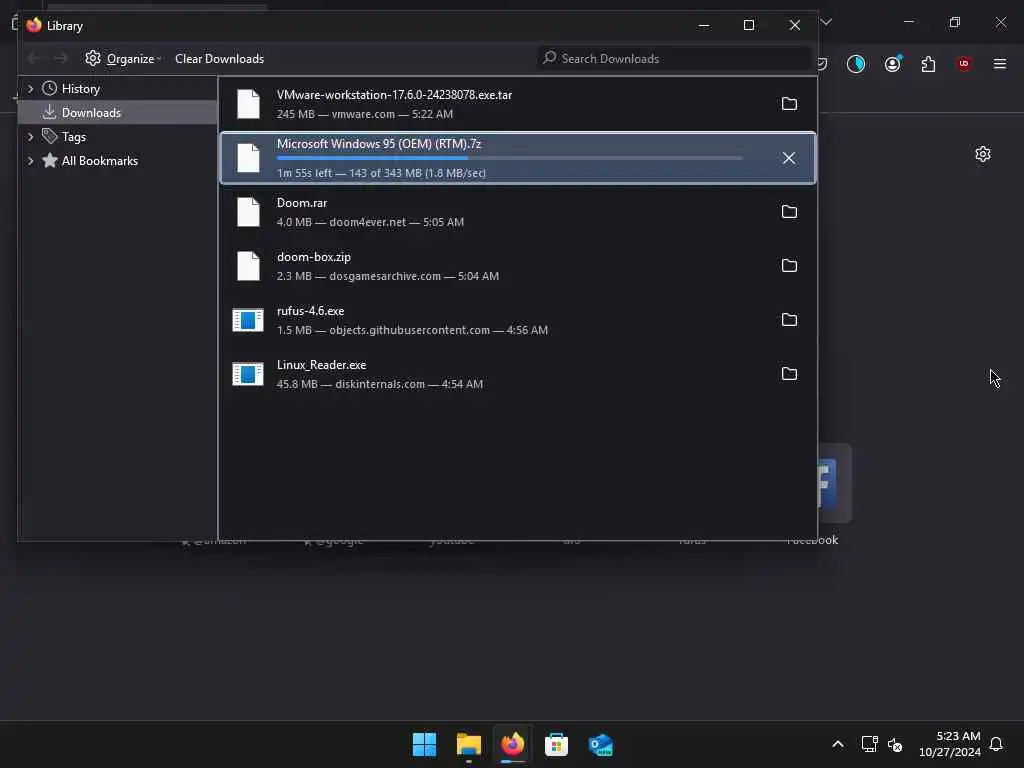
Task: Select the Linux_Reader.exe file name
Action: pyautogui.click(x=321, y=365)
